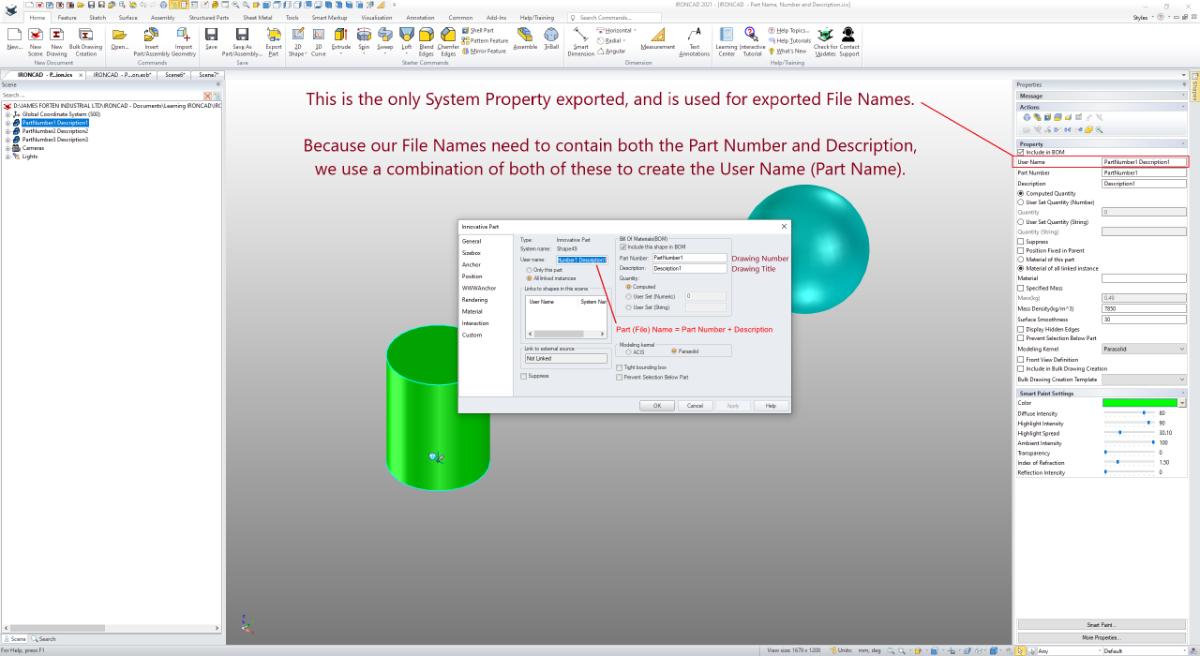Click the Text Annotations icon
1200x656 pixels.
[694, 34]
